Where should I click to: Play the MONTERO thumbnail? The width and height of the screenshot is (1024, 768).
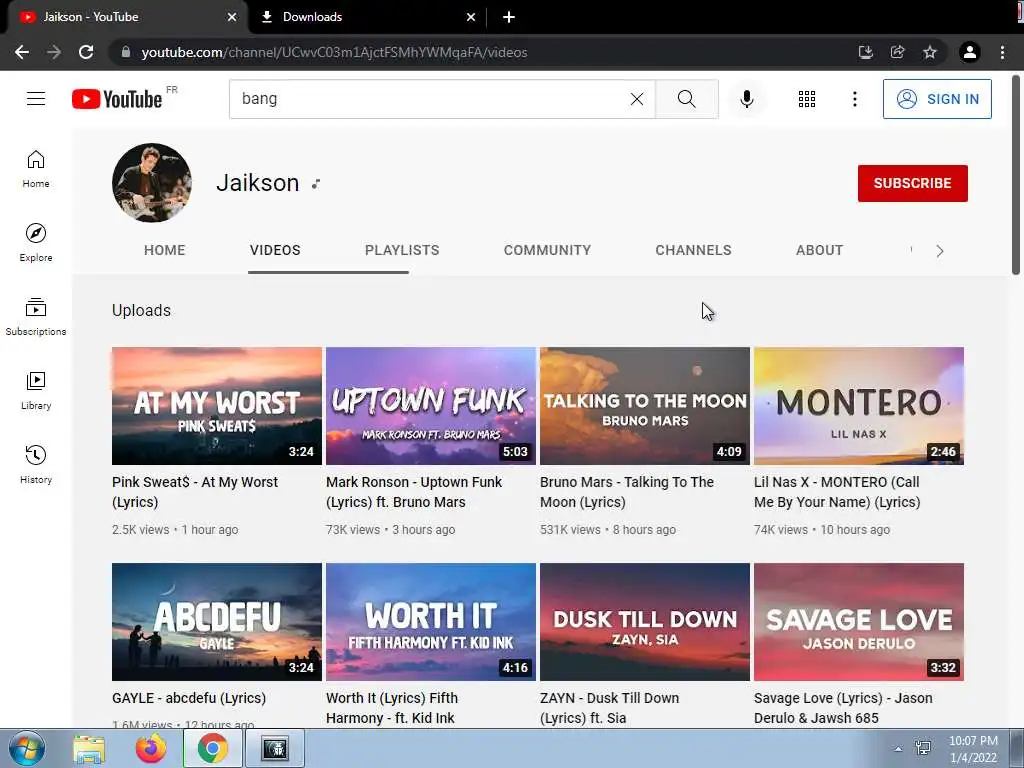[859, 406]
